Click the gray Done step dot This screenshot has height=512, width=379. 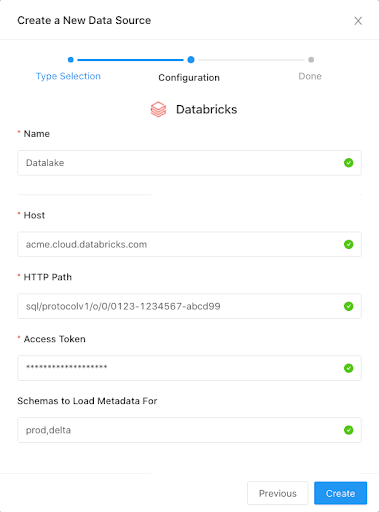point(311,60)
